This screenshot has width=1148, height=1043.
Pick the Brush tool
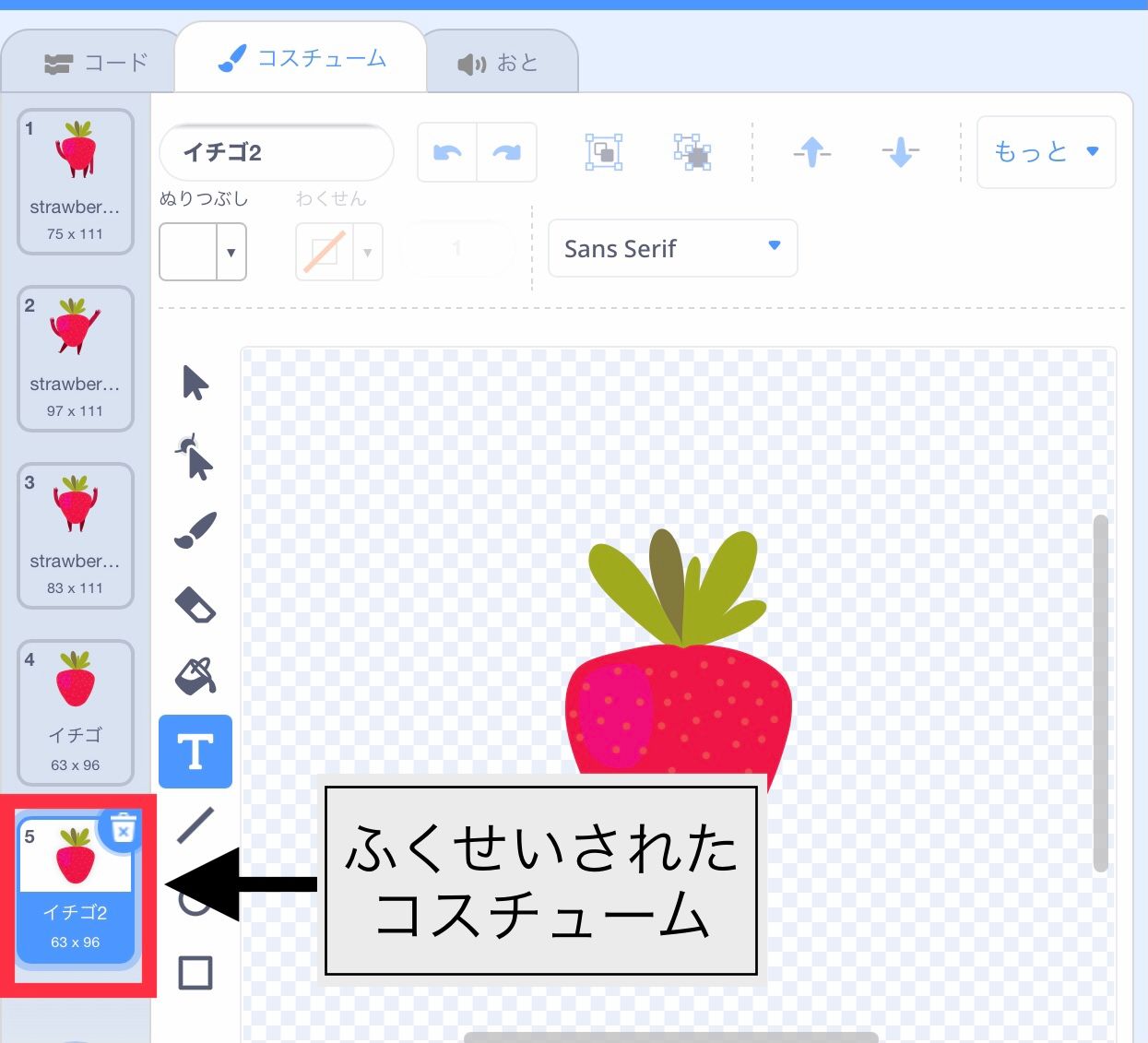tap(195, 528)
